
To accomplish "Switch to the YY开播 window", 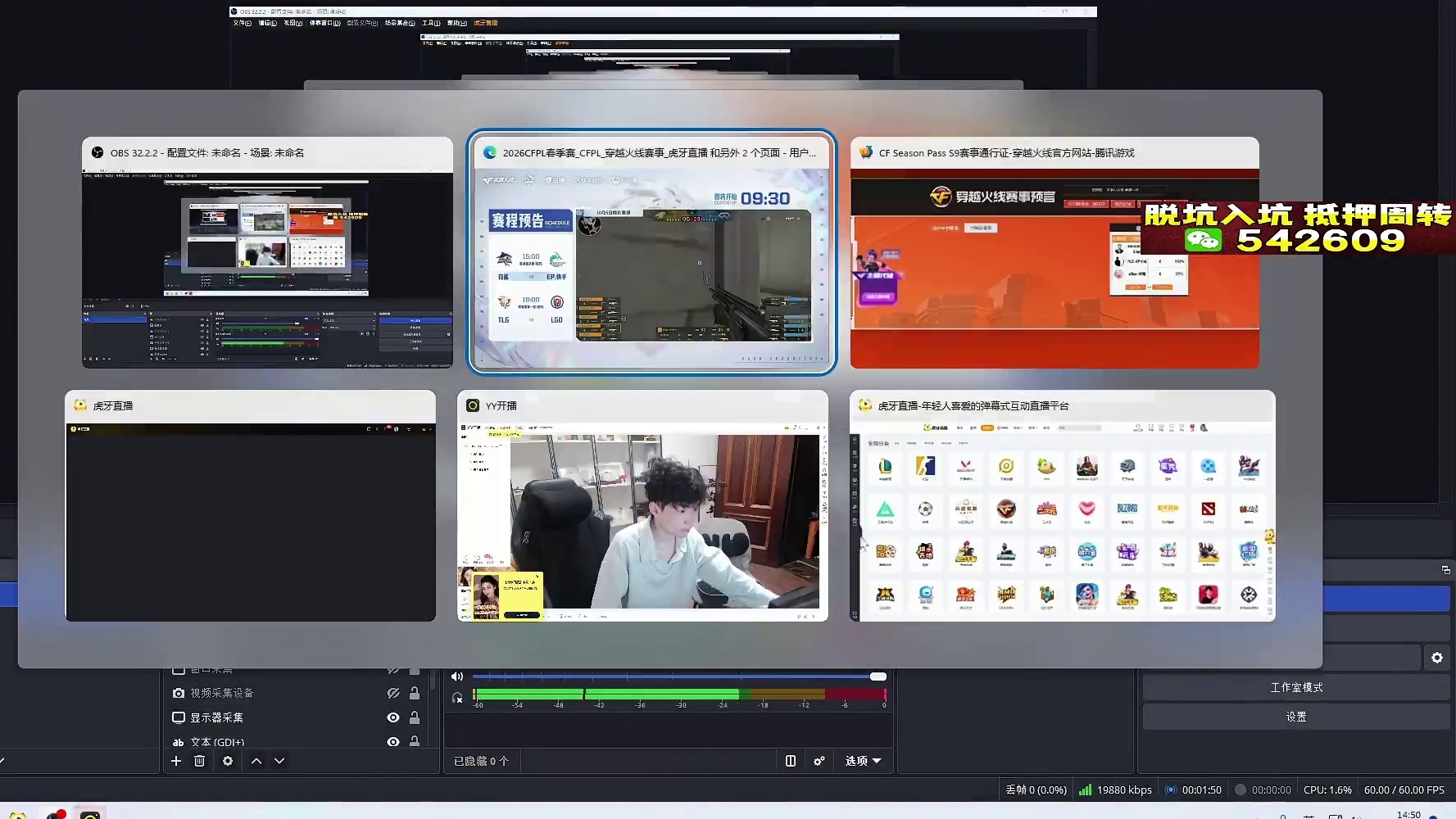I will (642, 505).
